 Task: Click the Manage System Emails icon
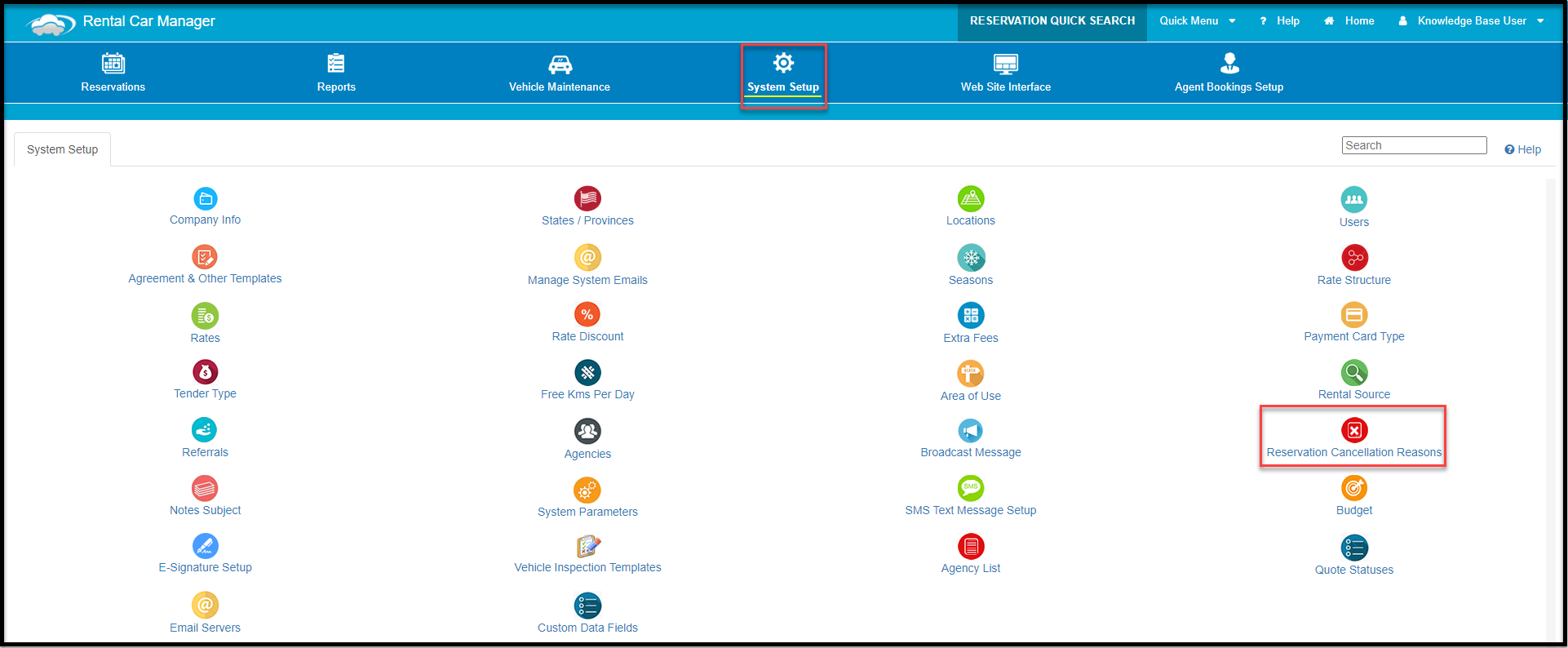587,257
